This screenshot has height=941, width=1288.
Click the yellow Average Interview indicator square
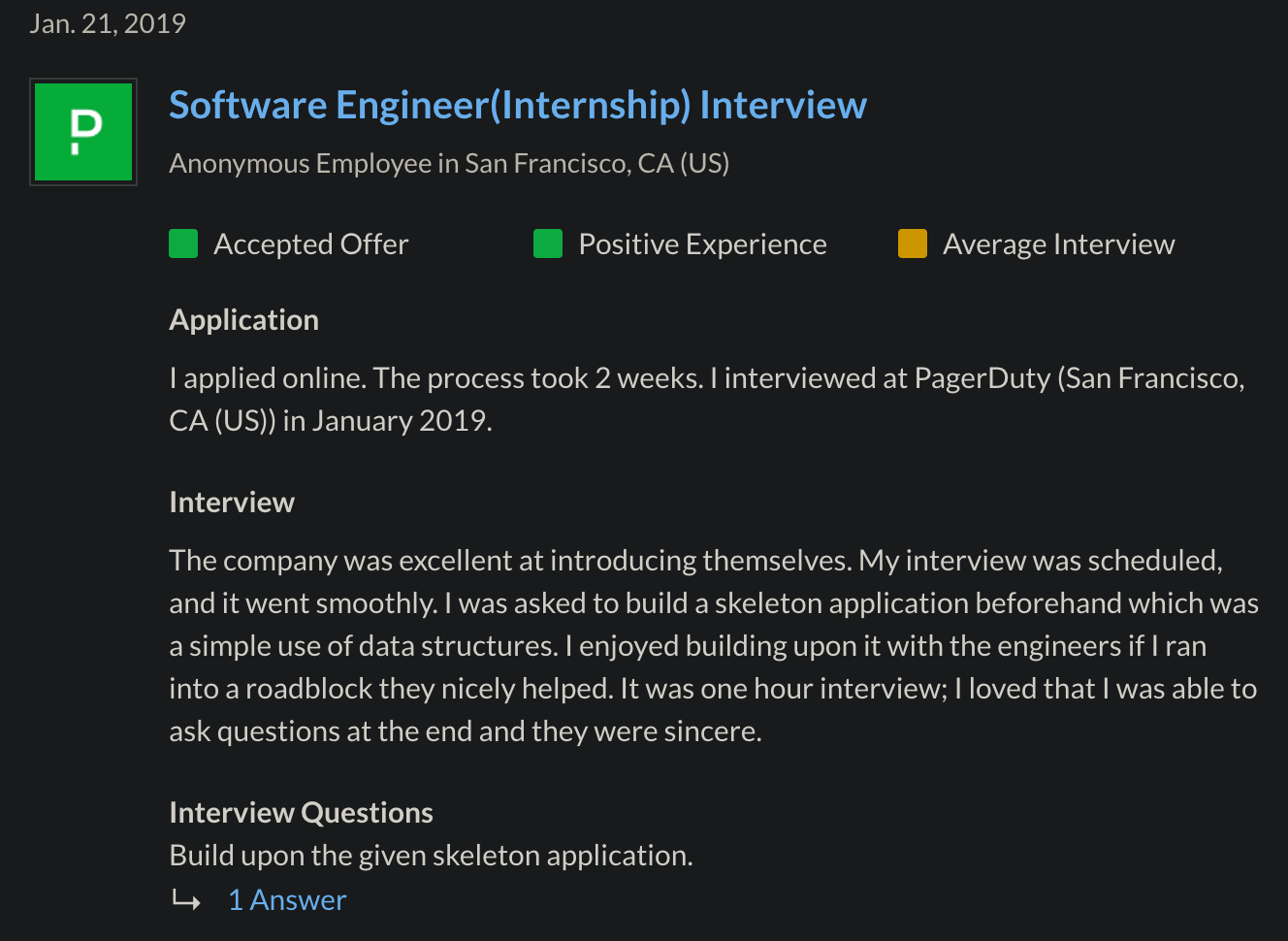(913, 243)
